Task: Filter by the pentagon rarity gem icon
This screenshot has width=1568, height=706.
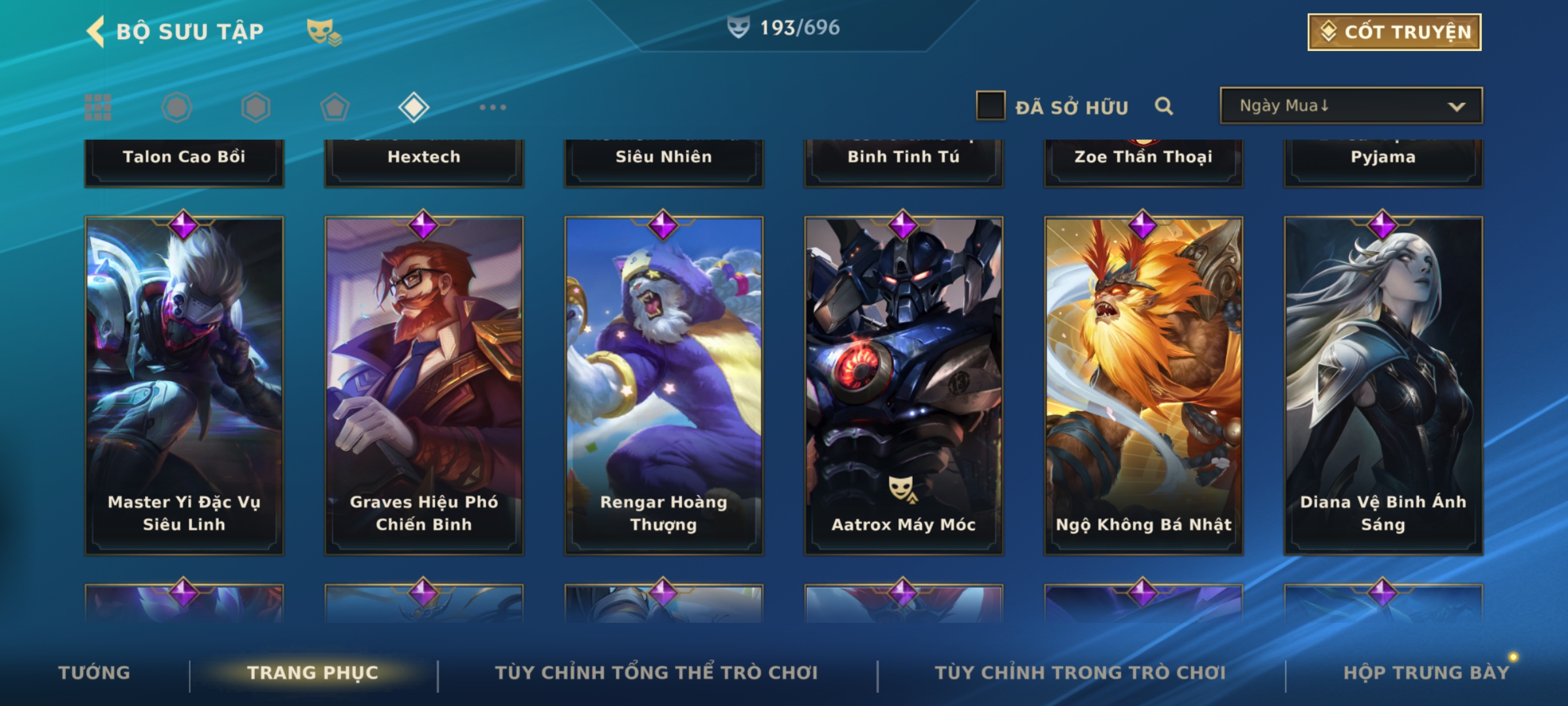Action: (x=335, y=107)
